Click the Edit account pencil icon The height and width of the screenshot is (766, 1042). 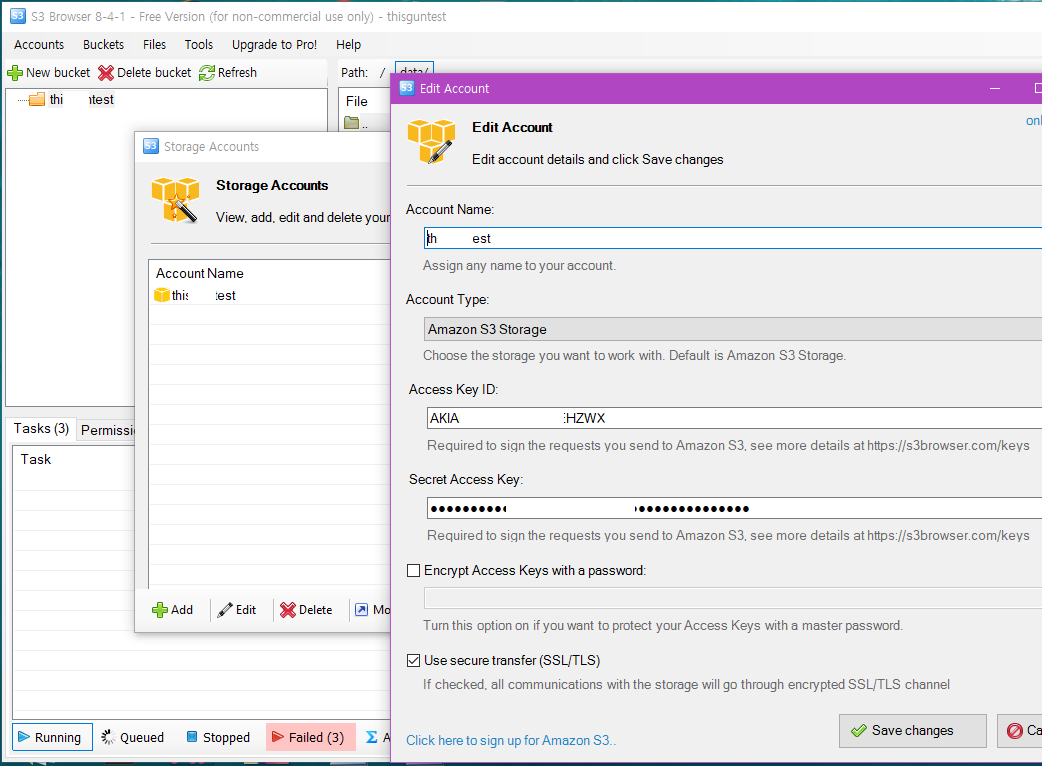pos(226,610)
